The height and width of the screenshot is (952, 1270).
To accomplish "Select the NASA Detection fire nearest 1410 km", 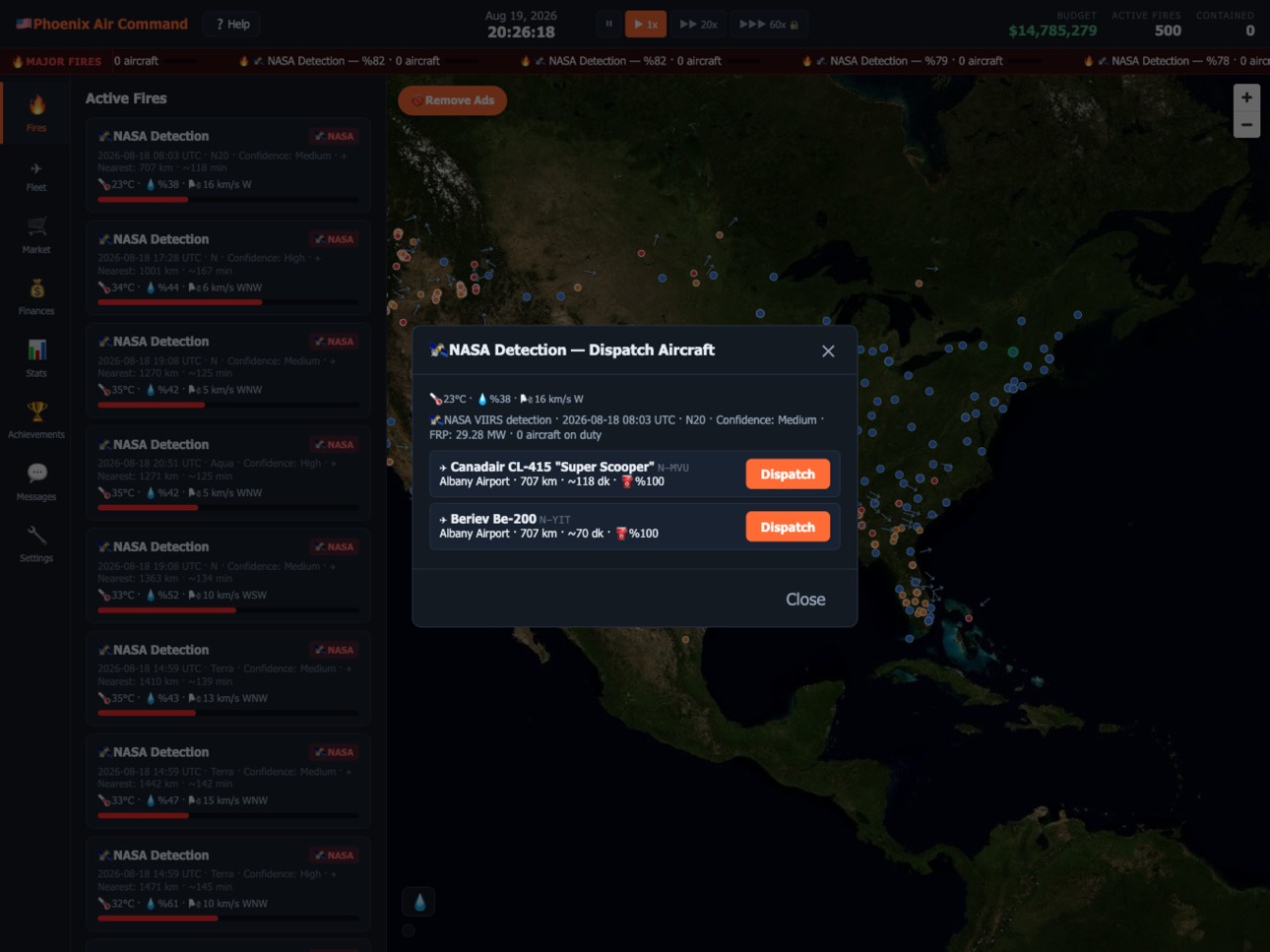I will point(228,678).
